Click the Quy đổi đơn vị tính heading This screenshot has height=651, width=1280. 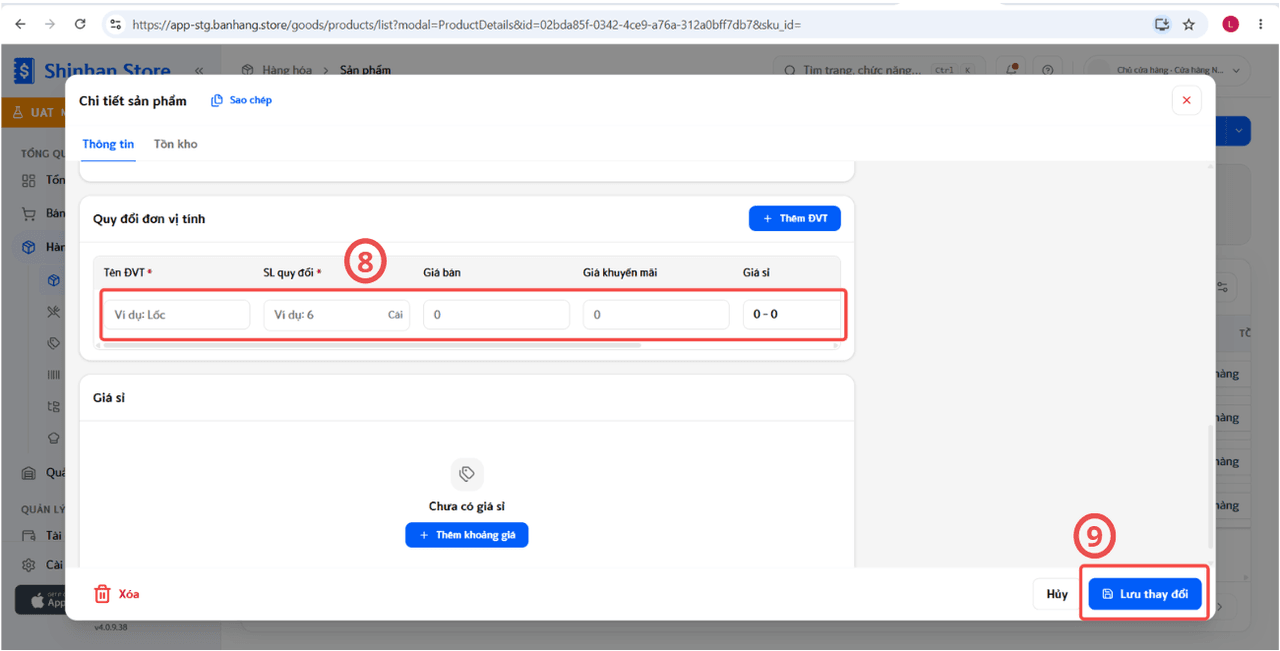(x=149, y=219)
